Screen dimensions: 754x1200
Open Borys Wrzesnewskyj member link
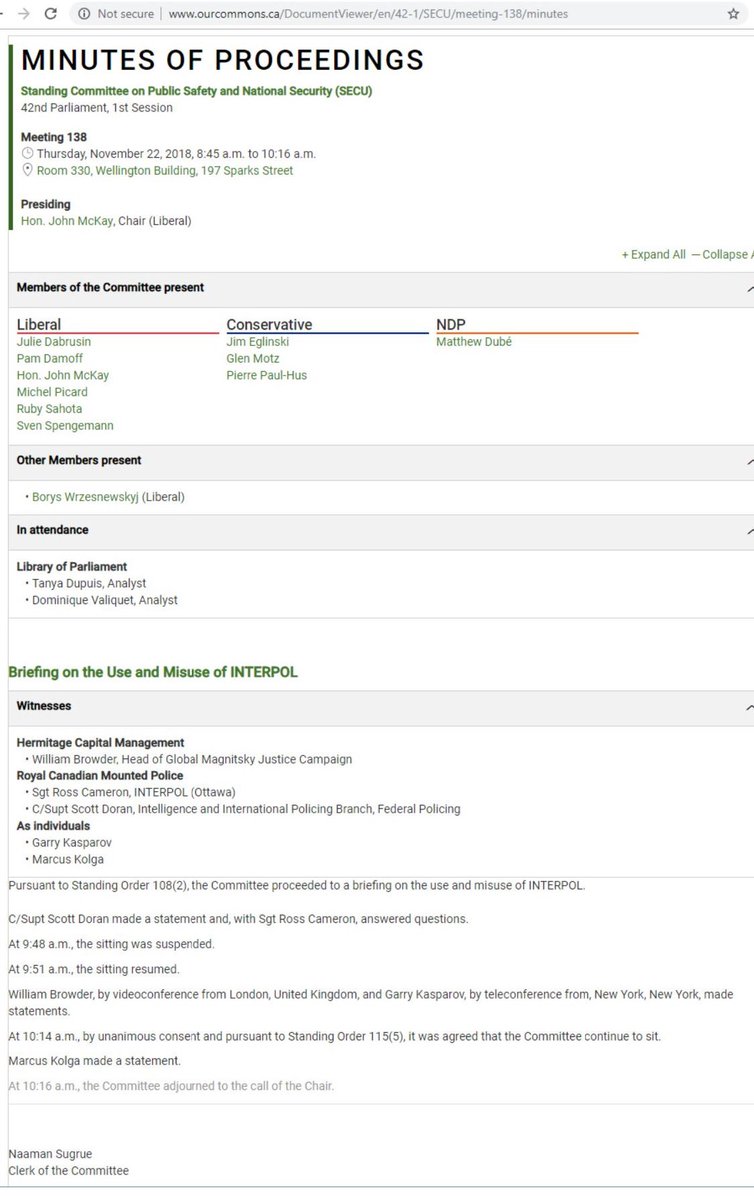pos(85,497)
